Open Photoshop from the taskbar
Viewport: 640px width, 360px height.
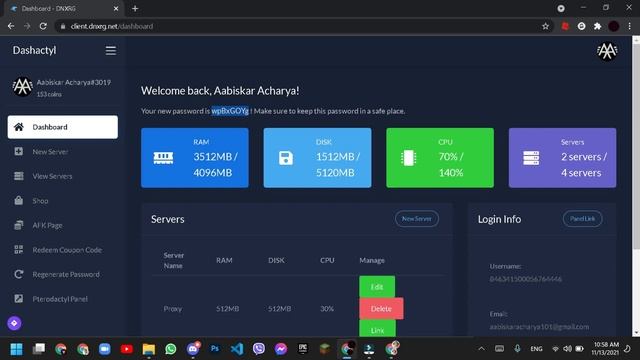[x=215, y=349]
